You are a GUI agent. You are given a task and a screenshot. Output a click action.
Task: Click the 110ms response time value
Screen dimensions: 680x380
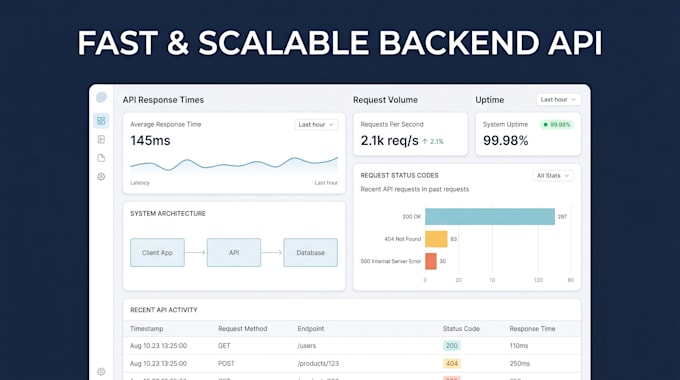point(519,346)
